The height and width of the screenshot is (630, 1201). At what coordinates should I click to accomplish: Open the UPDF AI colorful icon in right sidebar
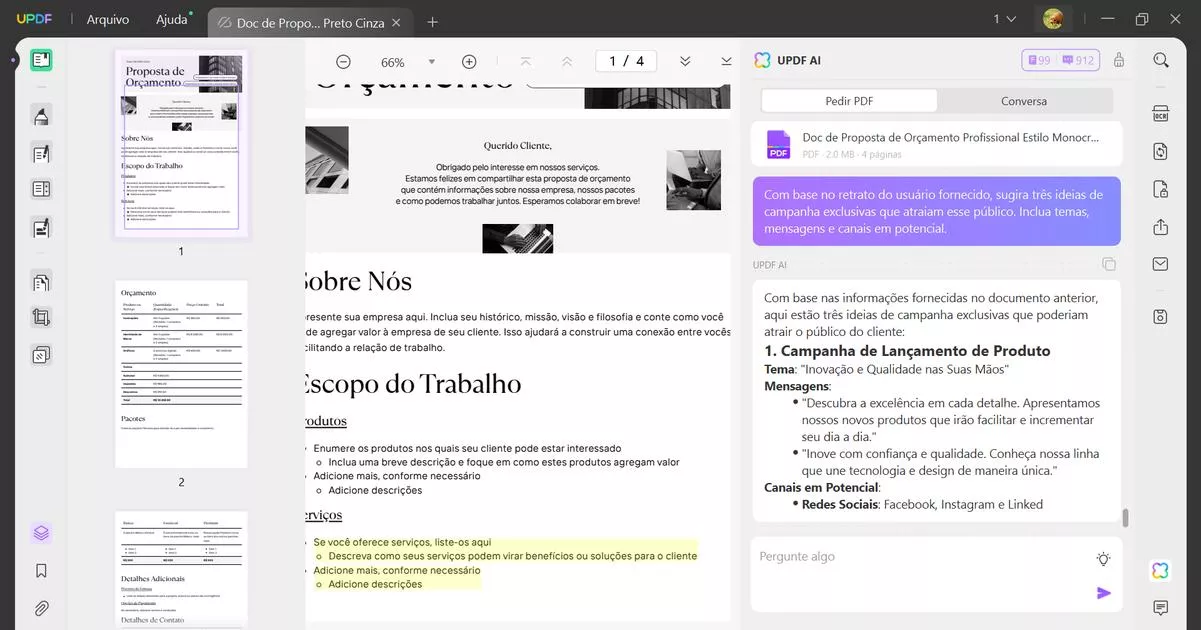pyautogui.click(x=1159, y=569)
